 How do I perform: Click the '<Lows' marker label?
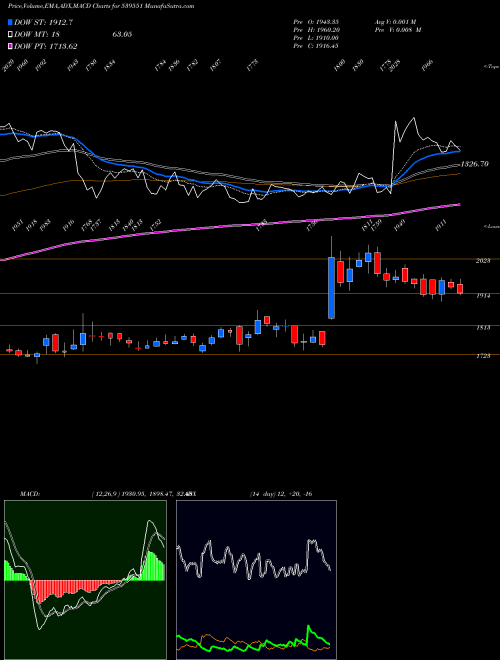[491, 226]
